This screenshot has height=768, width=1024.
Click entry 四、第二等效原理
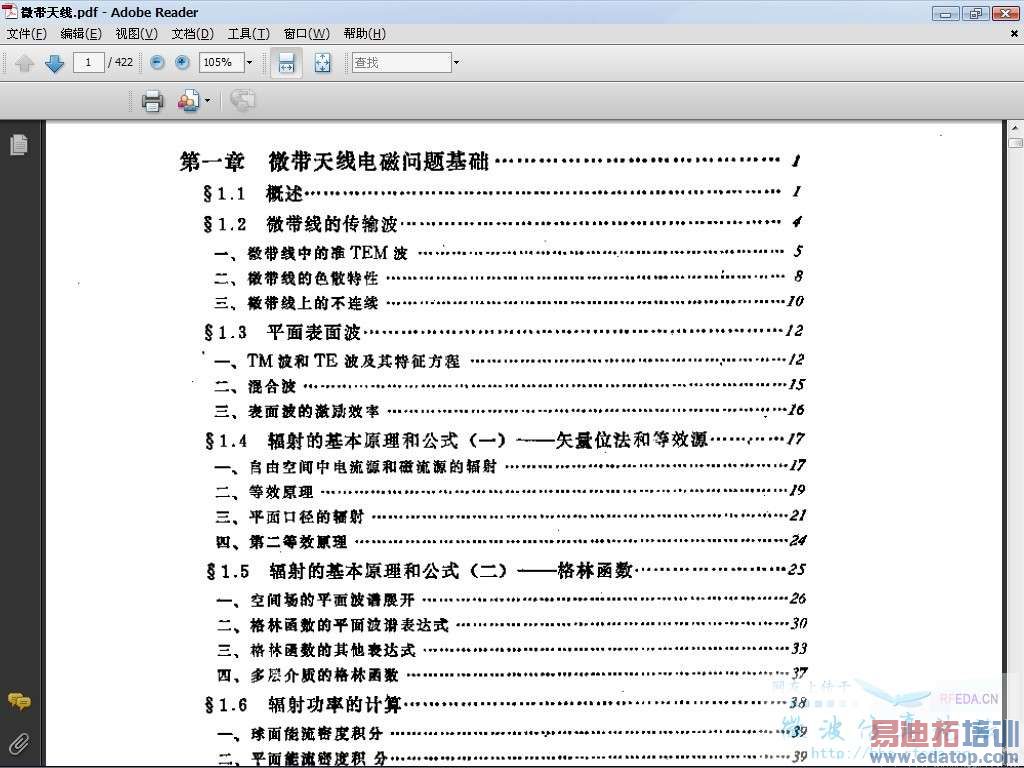tap(281, 541)
